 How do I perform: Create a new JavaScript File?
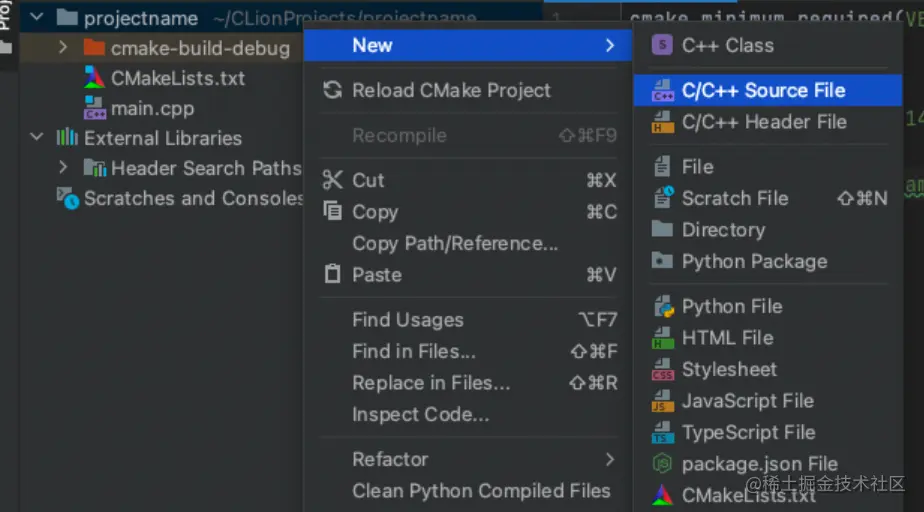pos(768,401)
